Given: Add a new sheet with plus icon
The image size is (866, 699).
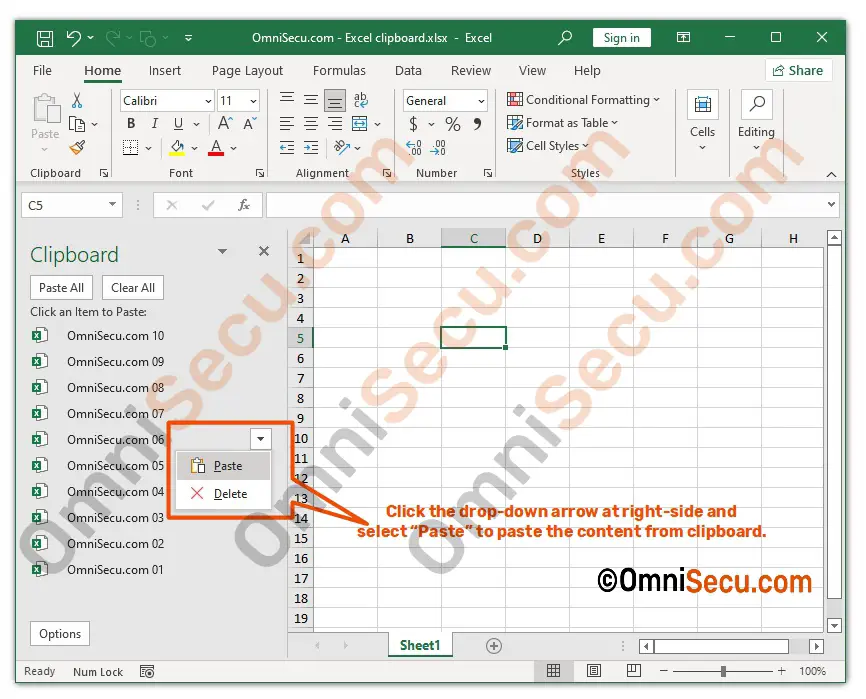Looking at the screenshot, I should pos(494,646).
